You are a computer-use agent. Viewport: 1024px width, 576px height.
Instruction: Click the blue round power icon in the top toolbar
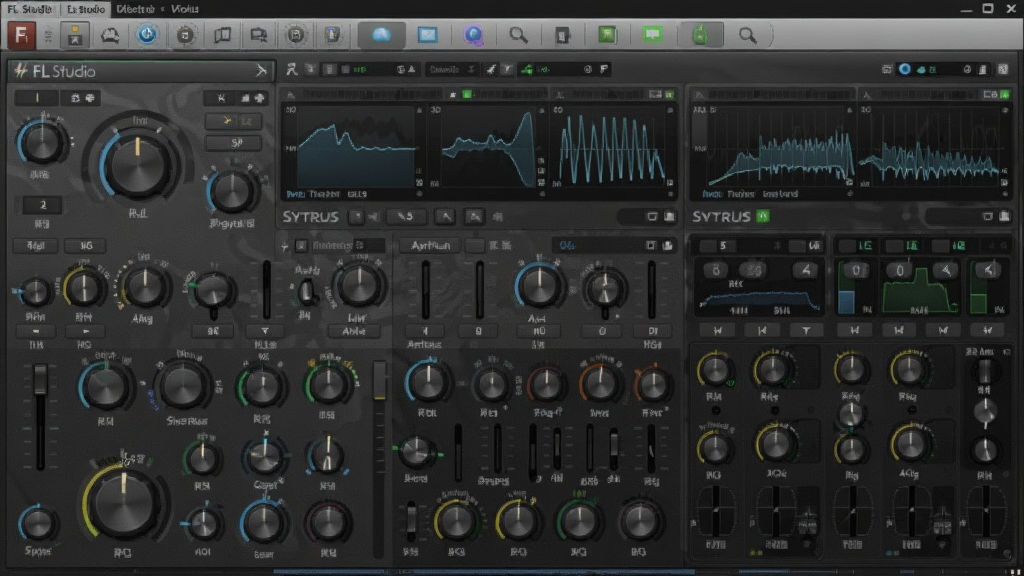[x=147, y=35]
